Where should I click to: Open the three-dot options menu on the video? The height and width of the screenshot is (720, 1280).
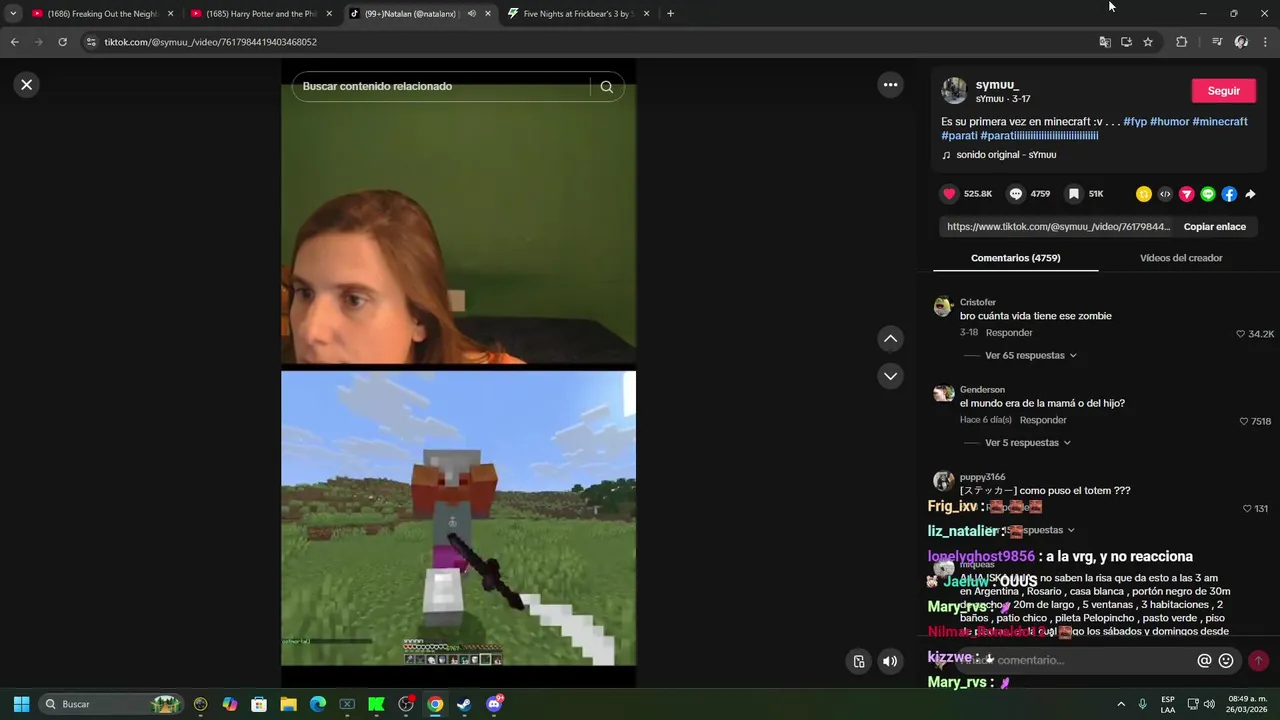pos(890,85)
